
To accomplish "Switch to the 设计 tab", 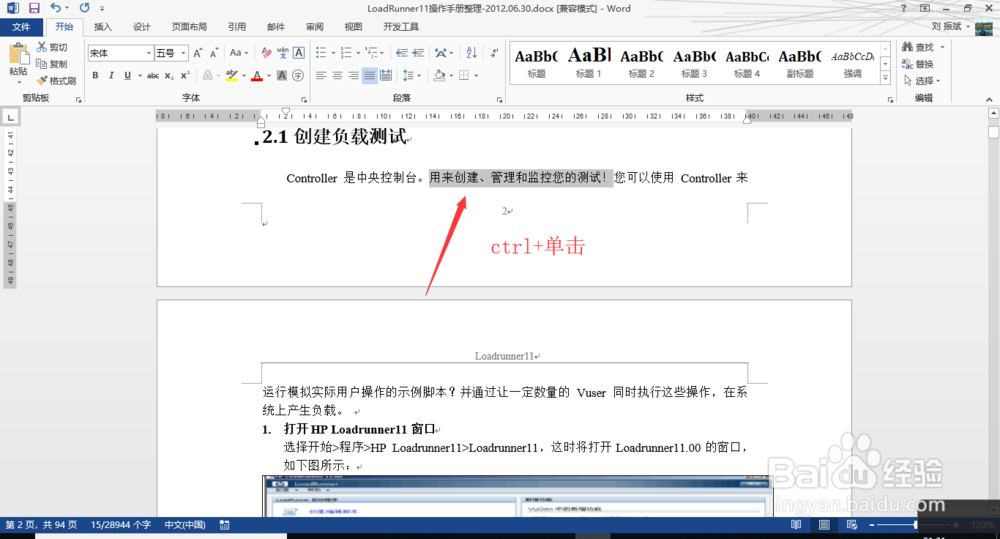I will 141,27.
